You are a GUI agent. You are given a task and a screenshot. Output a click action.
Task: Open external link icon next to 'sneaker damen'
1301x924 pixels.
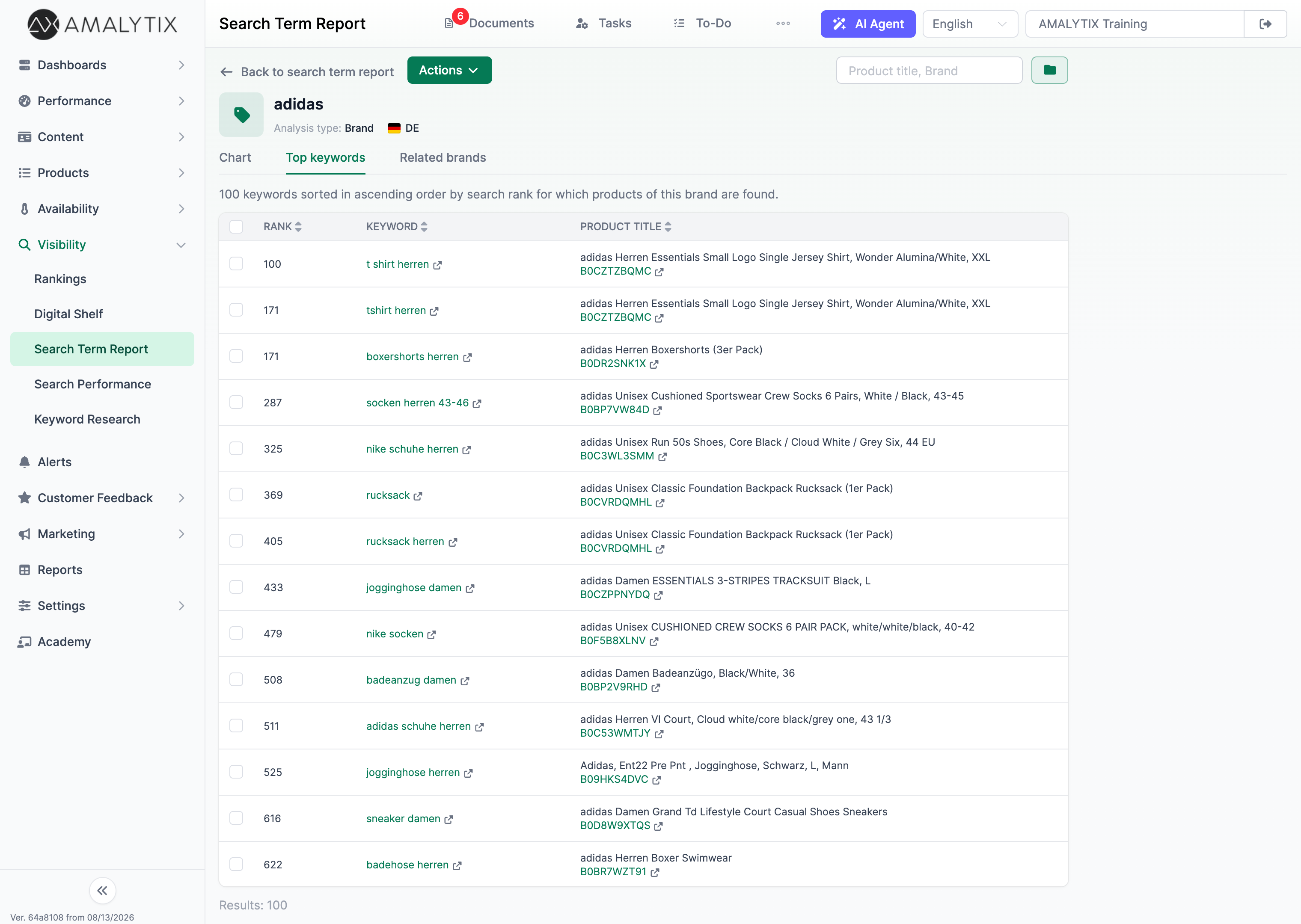449,819
